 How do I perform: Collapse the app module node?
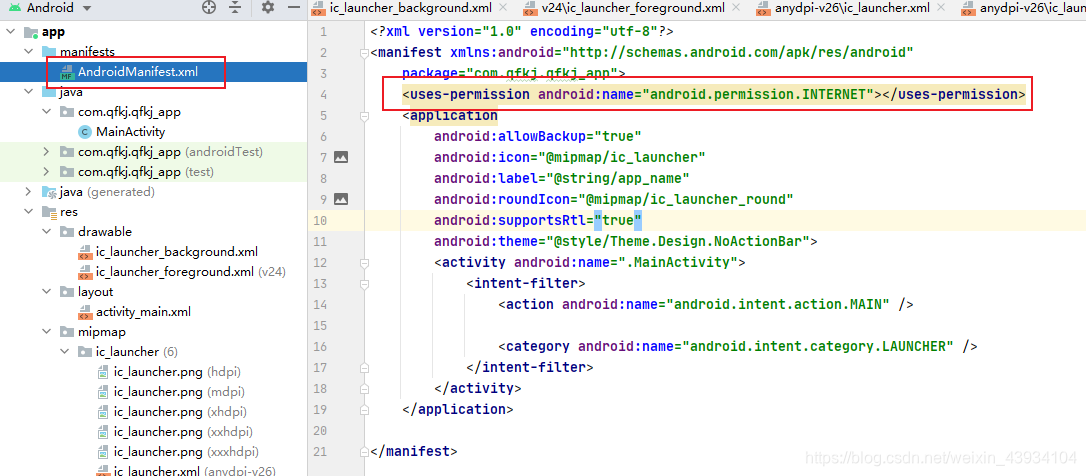coord(11,32)
